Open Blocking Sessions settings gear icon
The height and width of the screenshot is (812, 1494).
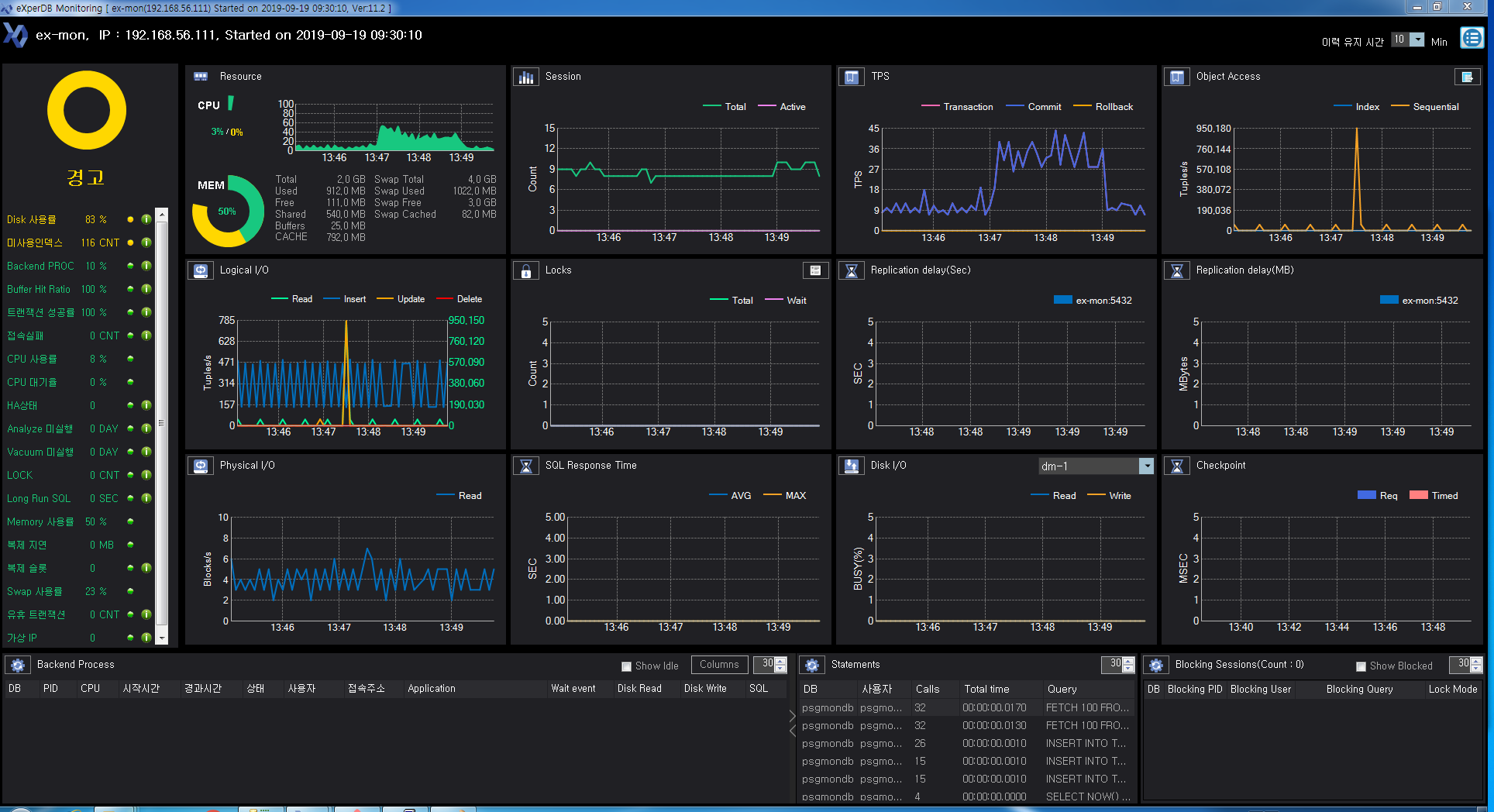point(1156,665)
